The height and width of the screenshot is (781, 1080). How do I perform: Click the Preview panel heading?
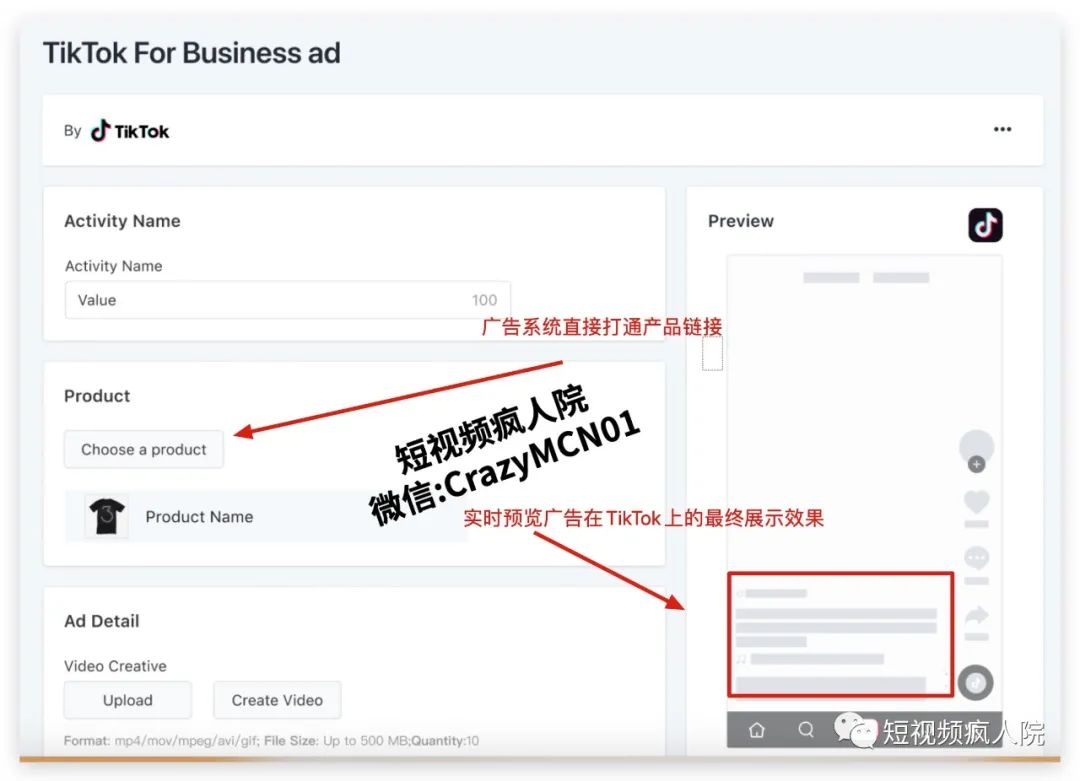(740, 221)
